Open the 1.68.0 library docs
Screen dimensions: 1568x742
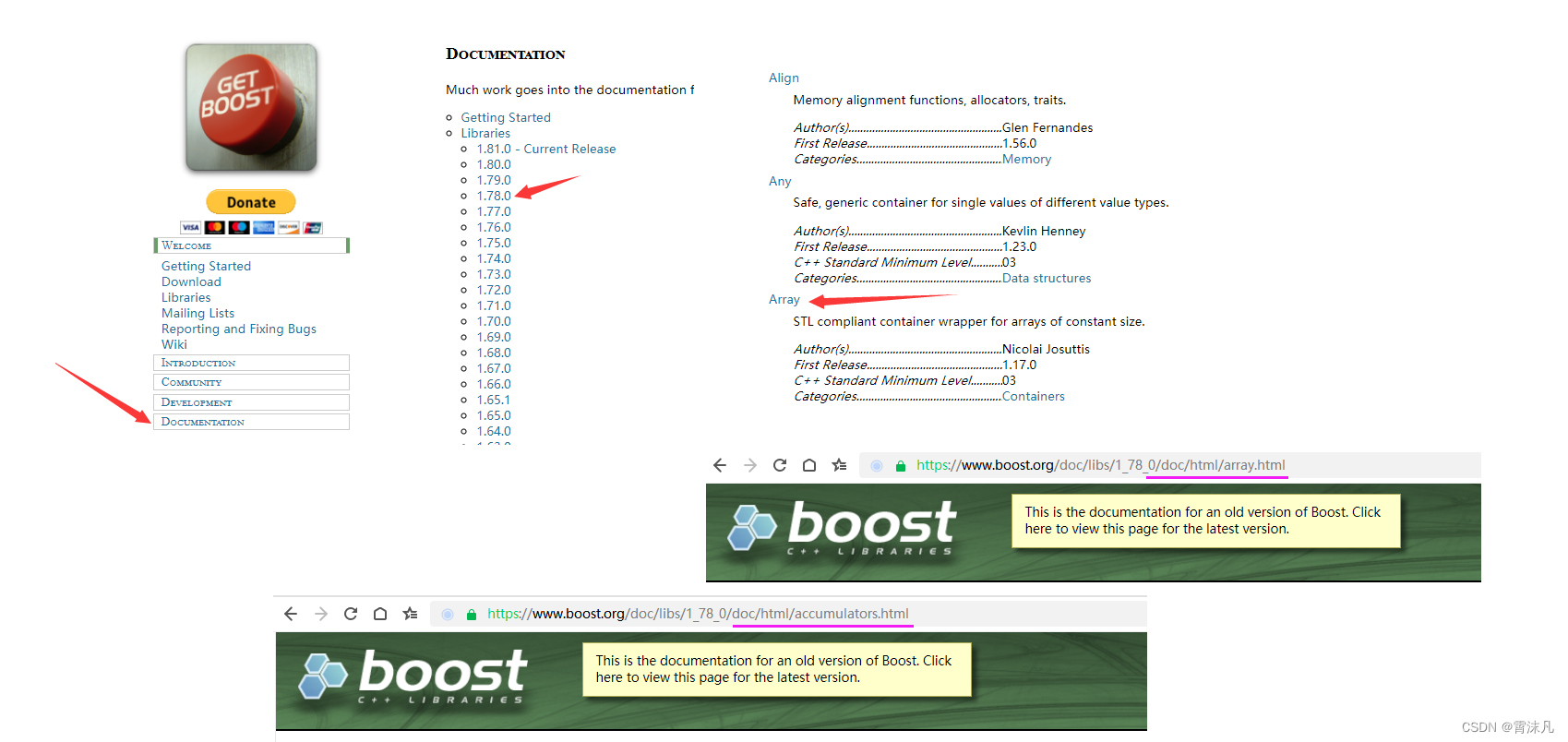pos(494,353)
